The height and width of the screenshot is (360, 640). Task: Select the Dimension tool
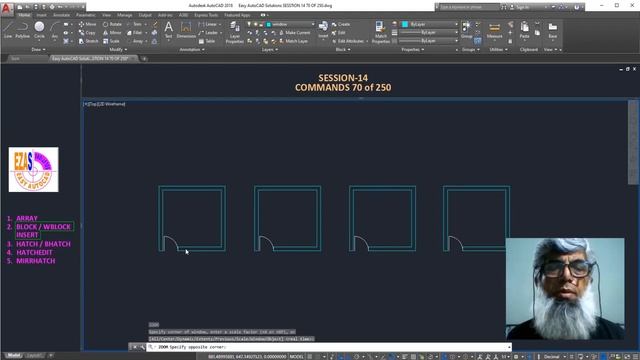pos(186,30)
